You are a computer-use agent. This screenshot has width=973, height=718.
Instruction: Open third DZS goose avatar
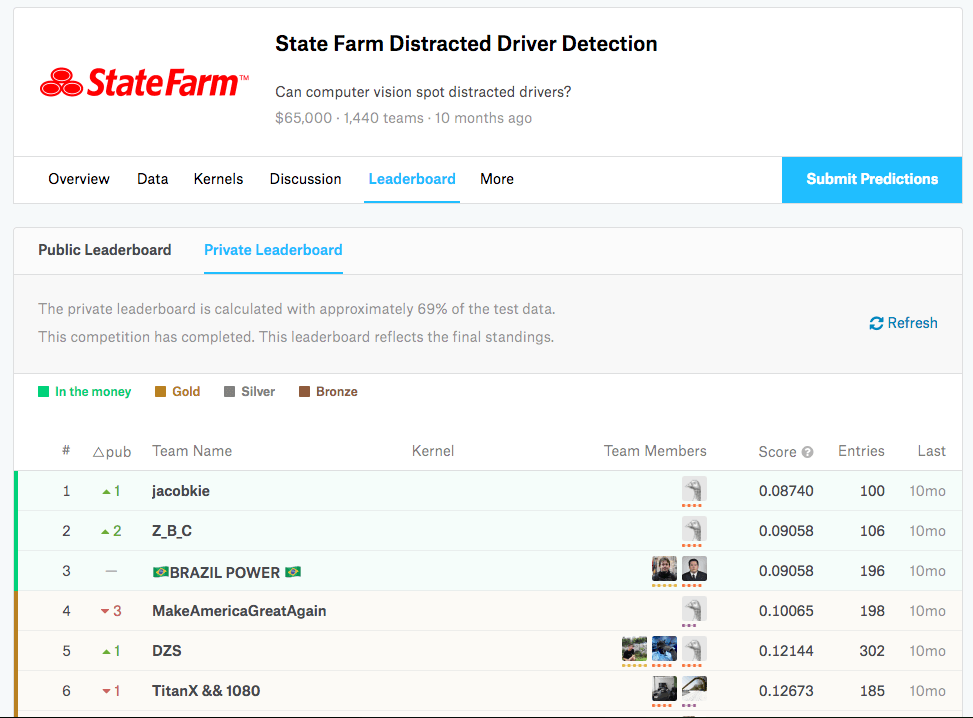[694, 648]
